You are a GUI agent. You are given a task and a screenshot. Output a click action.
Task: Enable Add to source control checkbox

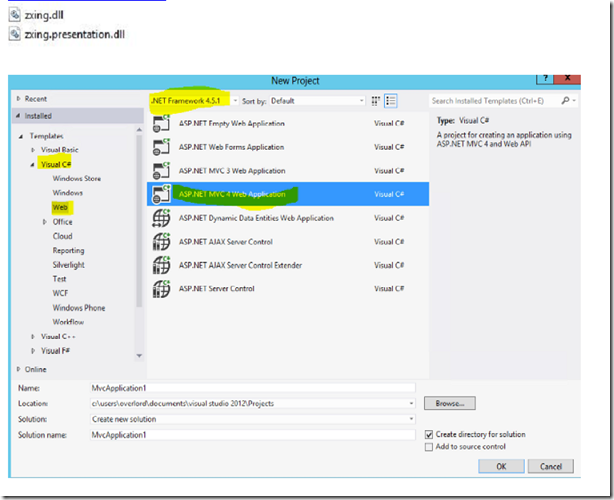point(429,447)
